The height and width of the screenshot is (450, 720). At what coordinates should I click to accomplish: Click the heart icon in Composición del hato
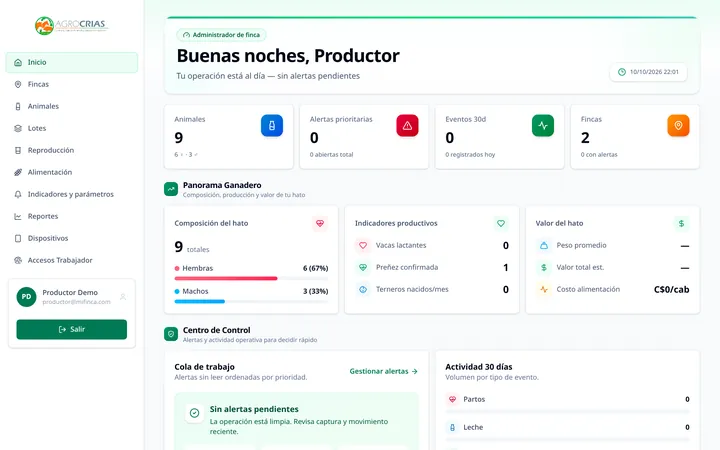(x=320, y=224)
